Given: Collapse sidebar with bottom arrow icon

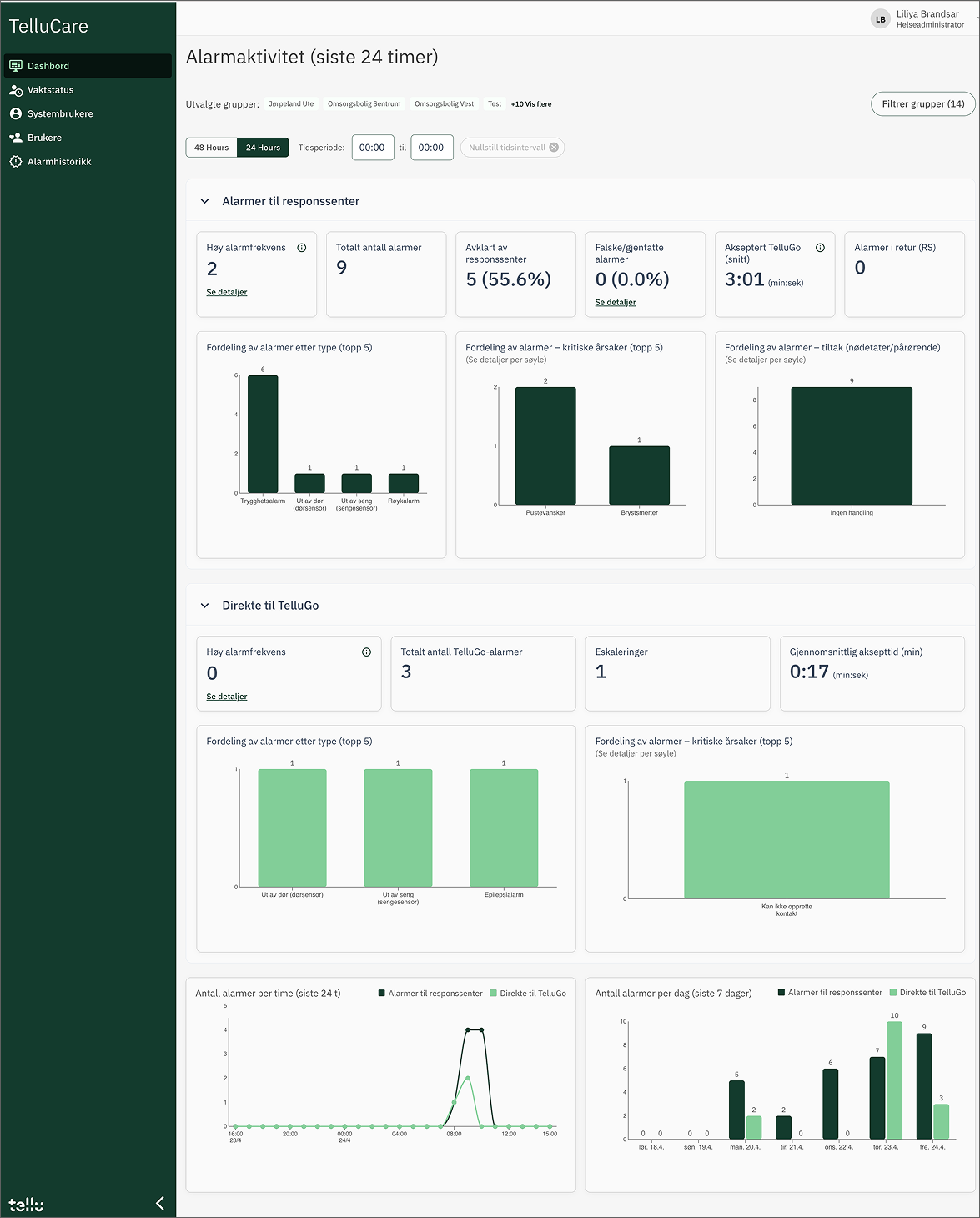Looking at the screenshot, I should (x=160, y=1203).
